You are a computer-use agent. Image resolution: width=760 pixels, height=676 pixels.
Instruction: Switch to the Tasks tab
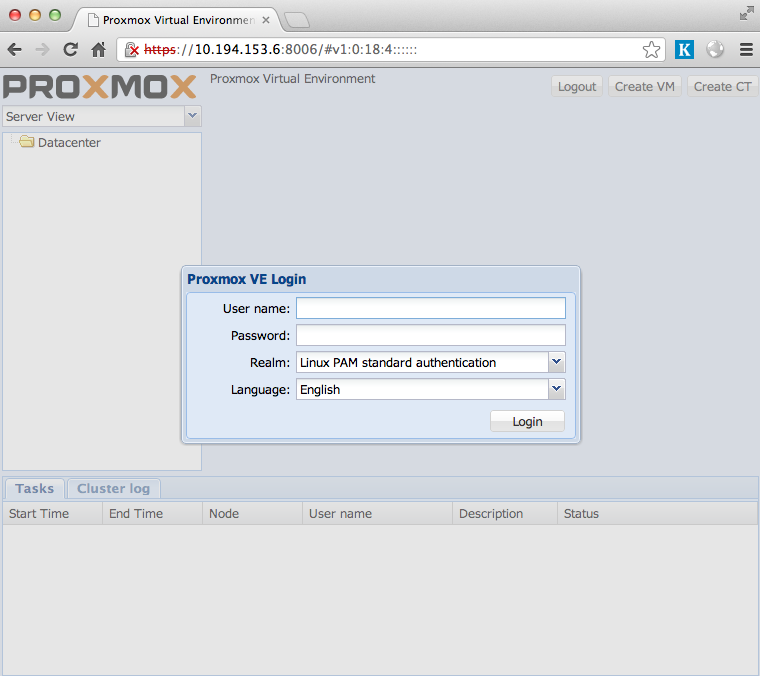pyautogui.click(x=34, y=488)
